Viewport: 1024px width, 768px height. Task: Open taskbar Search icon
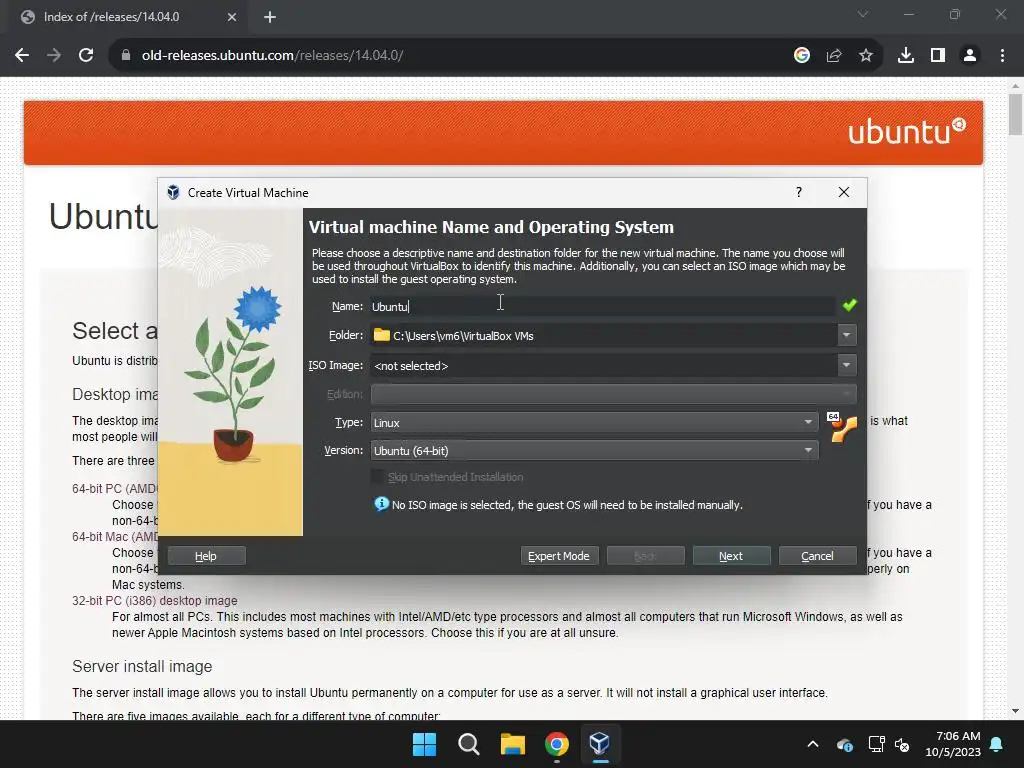[x=468, y=744]
